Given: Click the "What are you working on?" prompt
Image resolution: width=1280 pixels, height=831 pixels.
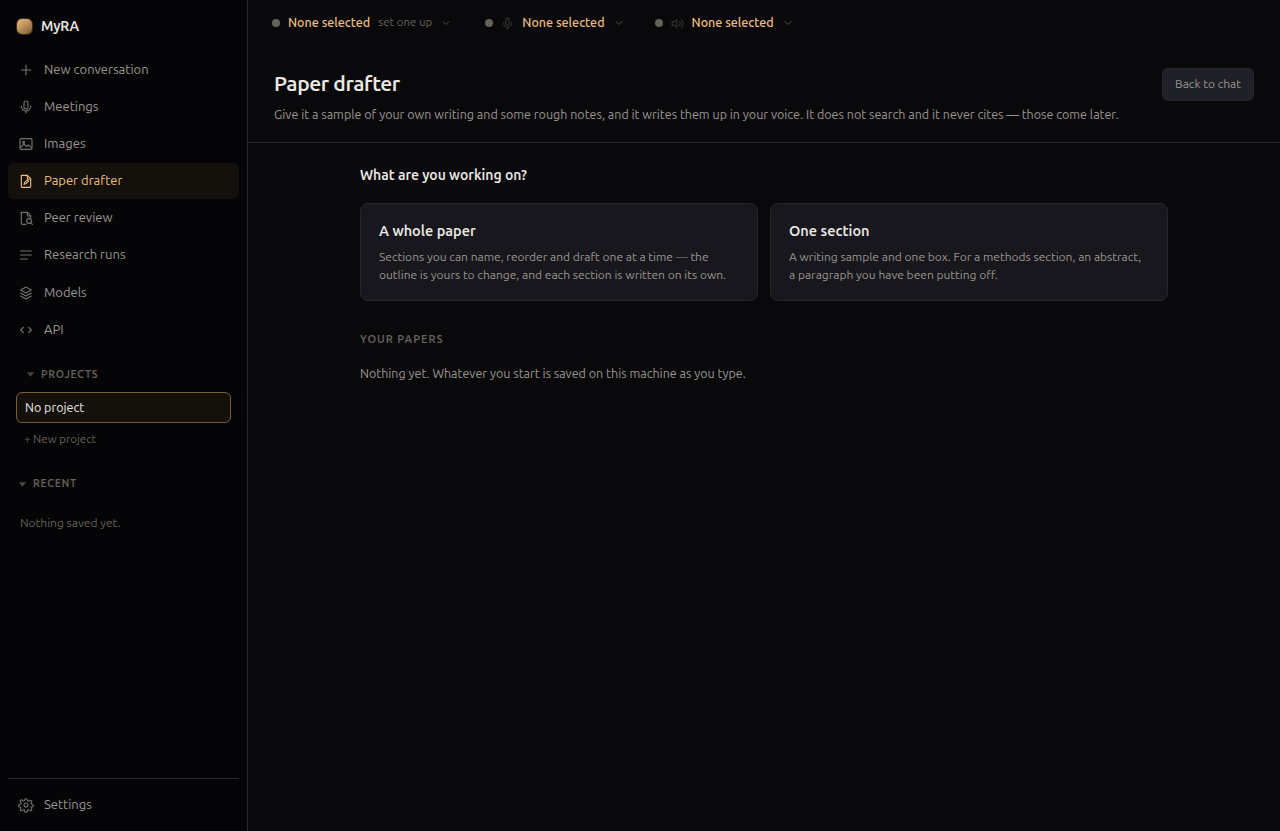Looking at the screenshot, I should tap(443, 175).
